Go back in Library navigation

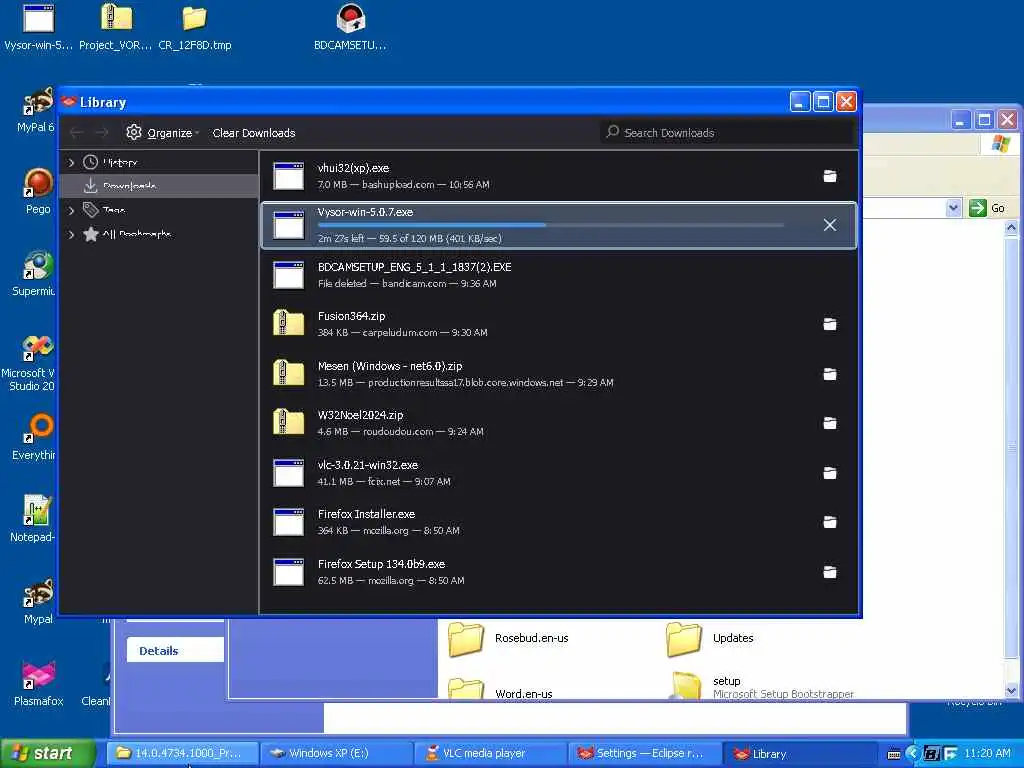(76, 133)
